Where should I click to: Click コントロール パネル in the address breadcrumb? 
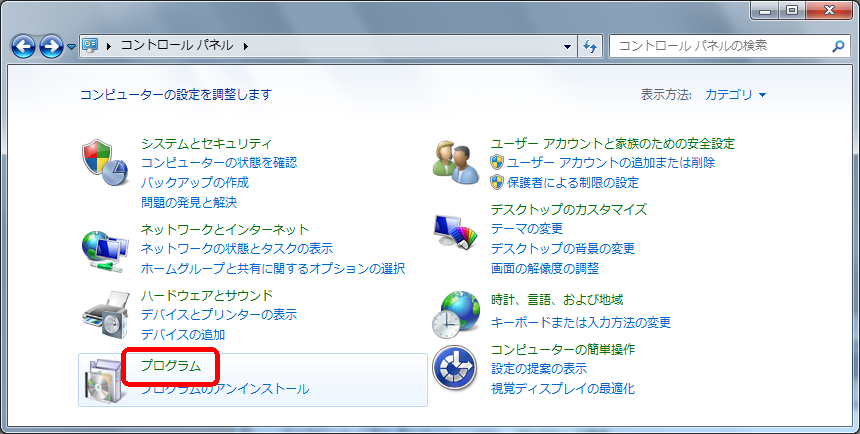[x=177, y=46]
